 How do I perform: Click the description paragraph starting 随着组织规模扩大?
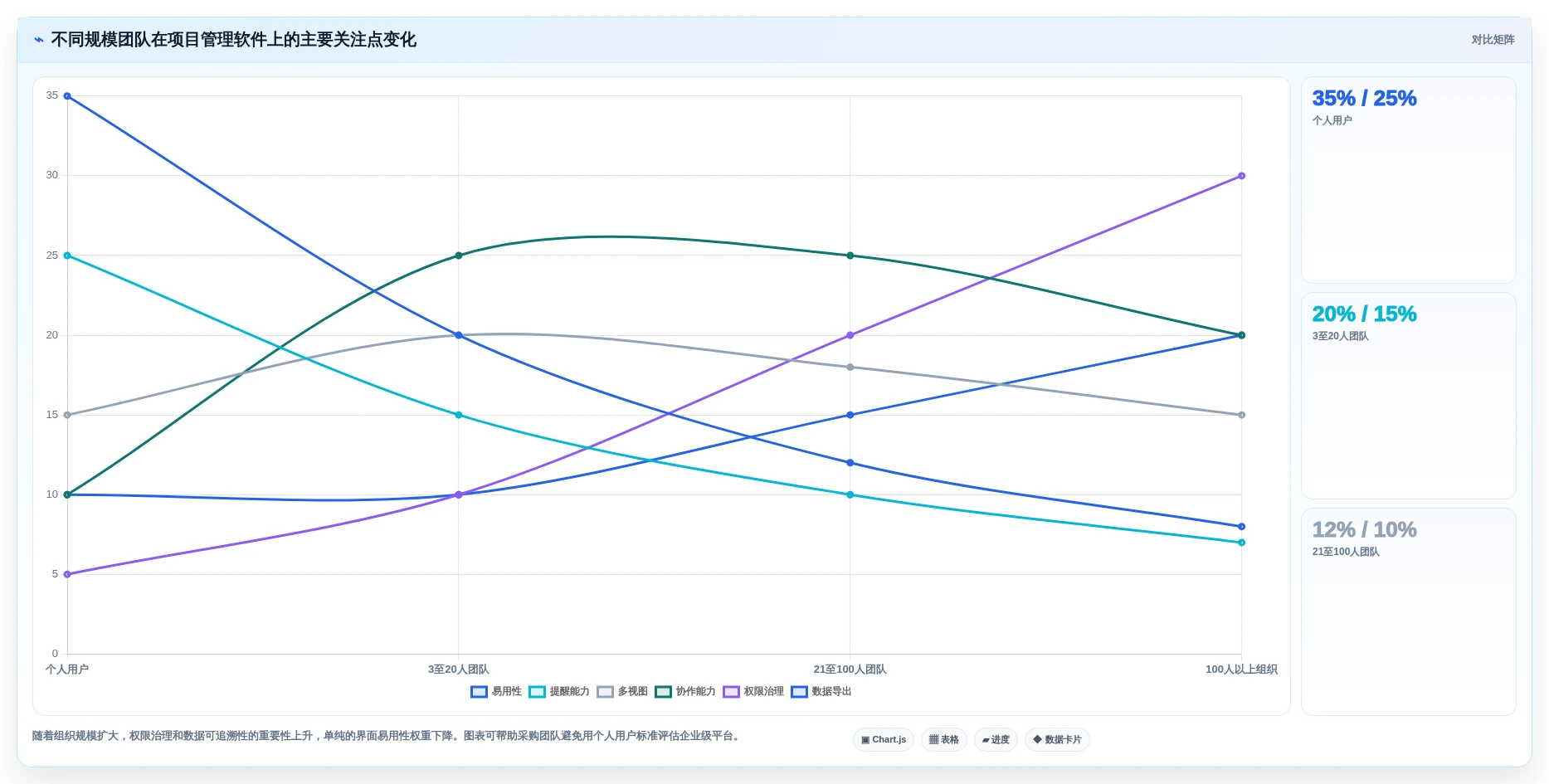click(387, 736)
